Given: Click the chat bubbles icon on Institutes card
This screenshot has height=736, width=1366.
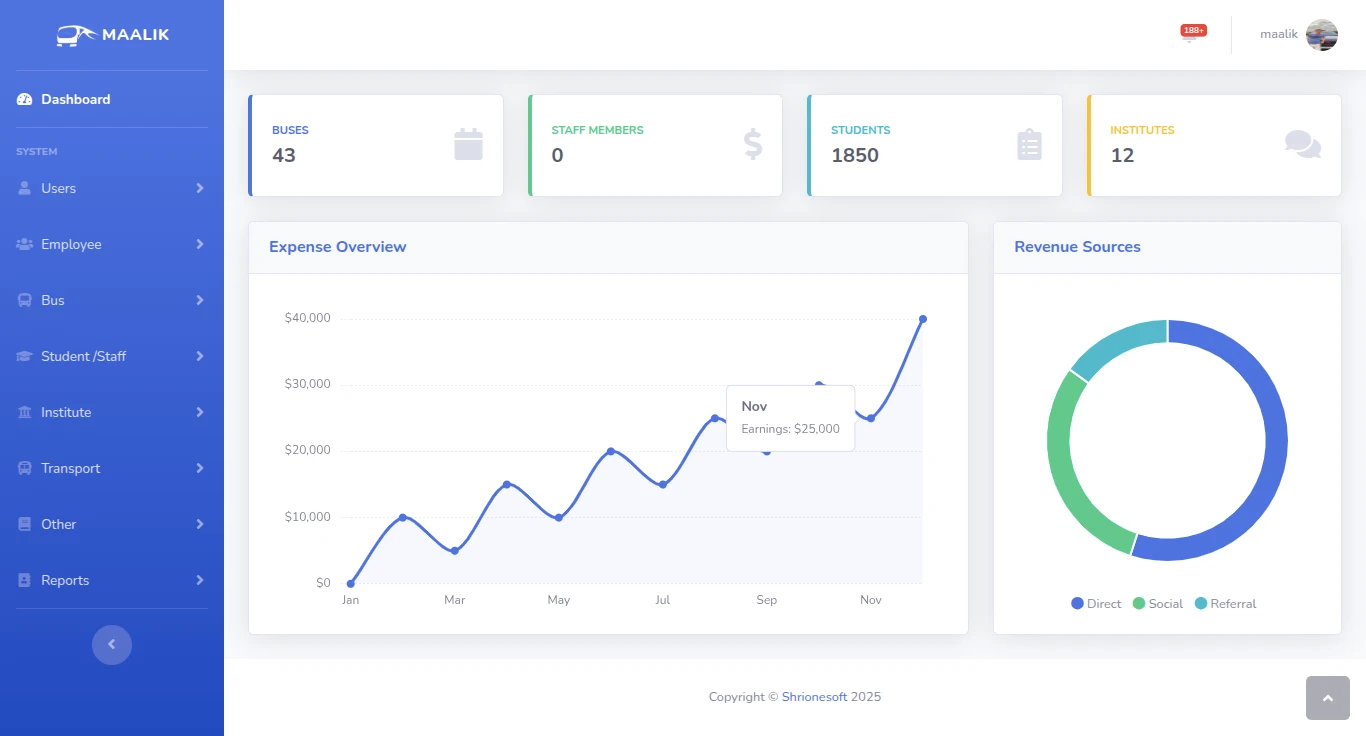Looking at the screenshot, I should click(x=1302, y=145).
